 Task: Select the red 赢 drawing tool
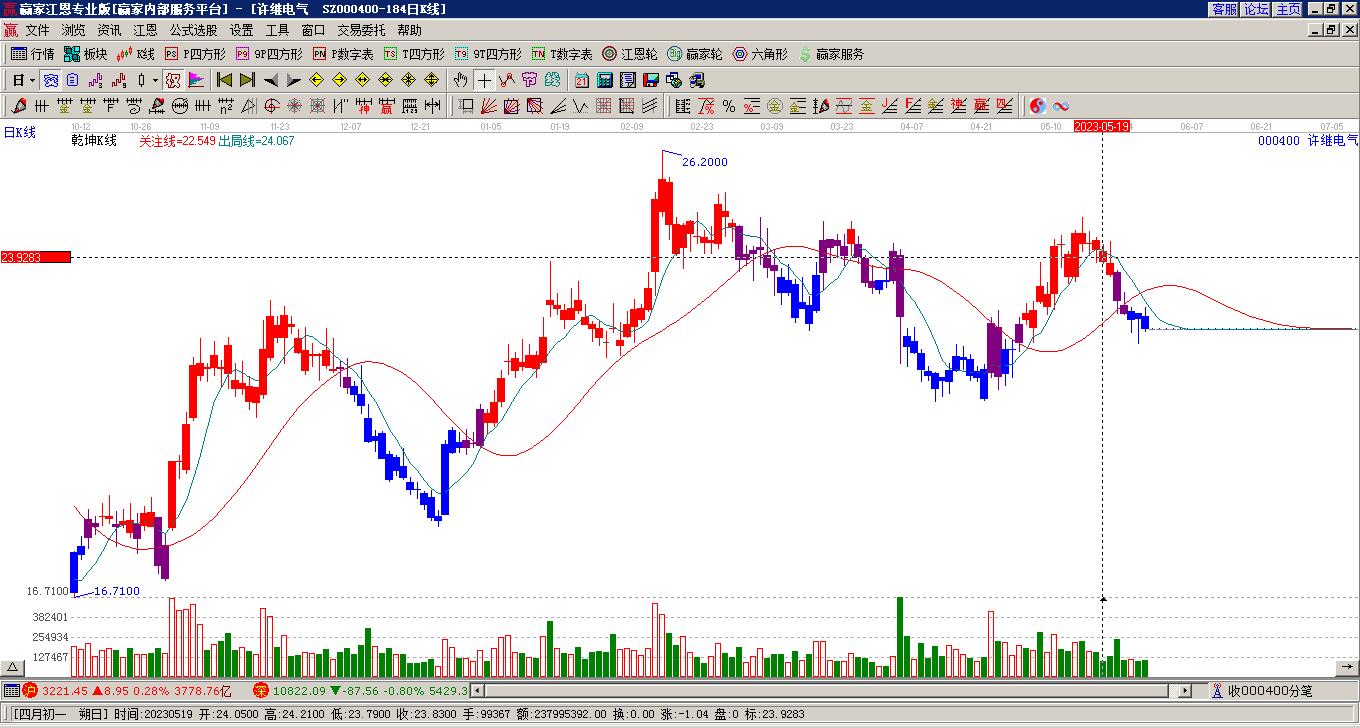point(386,105)
